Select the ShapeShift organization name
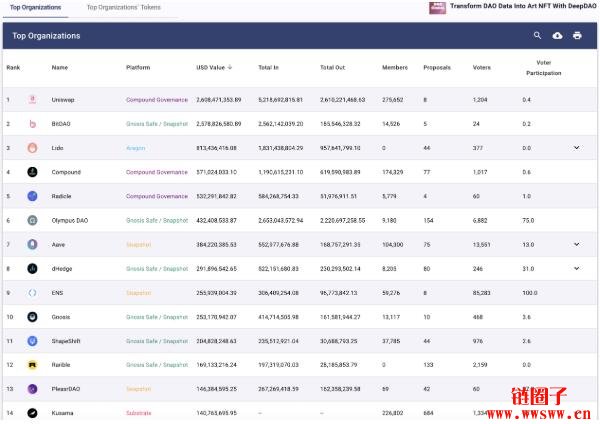This screenshot has width=600, height=424. coord(66,341)
